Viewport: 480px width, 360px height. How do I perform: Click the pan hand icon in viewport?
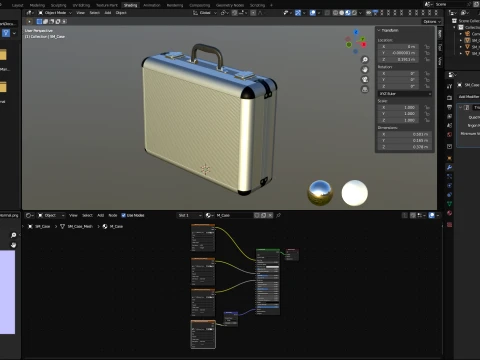tap(365, 70)
